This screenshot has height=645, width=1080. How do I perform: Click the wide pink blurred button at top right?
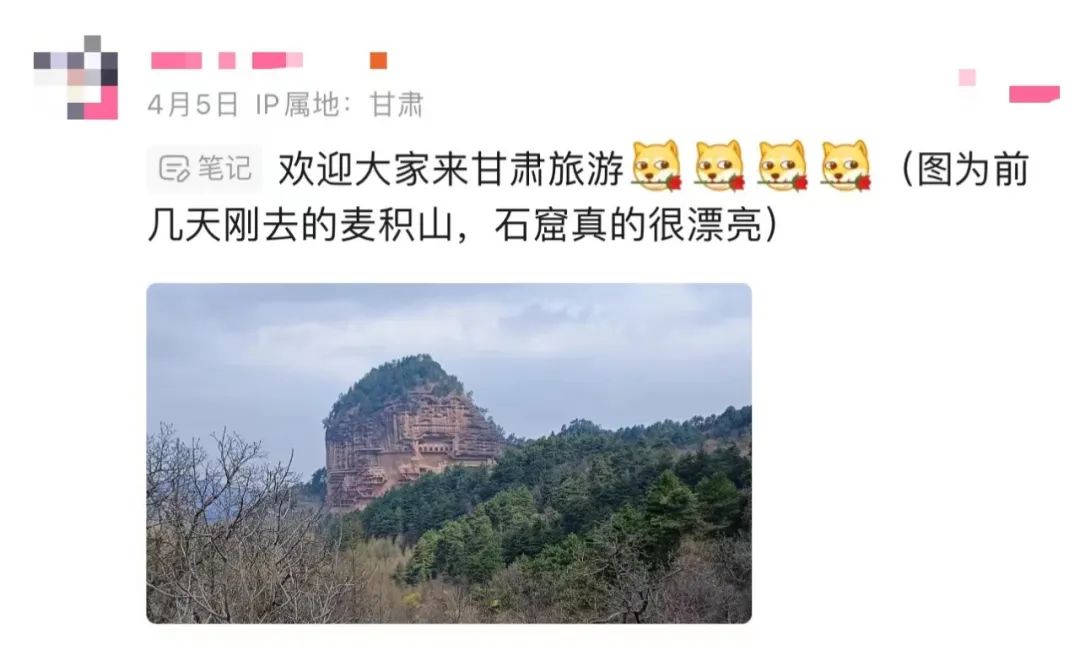click(1034, 94)
